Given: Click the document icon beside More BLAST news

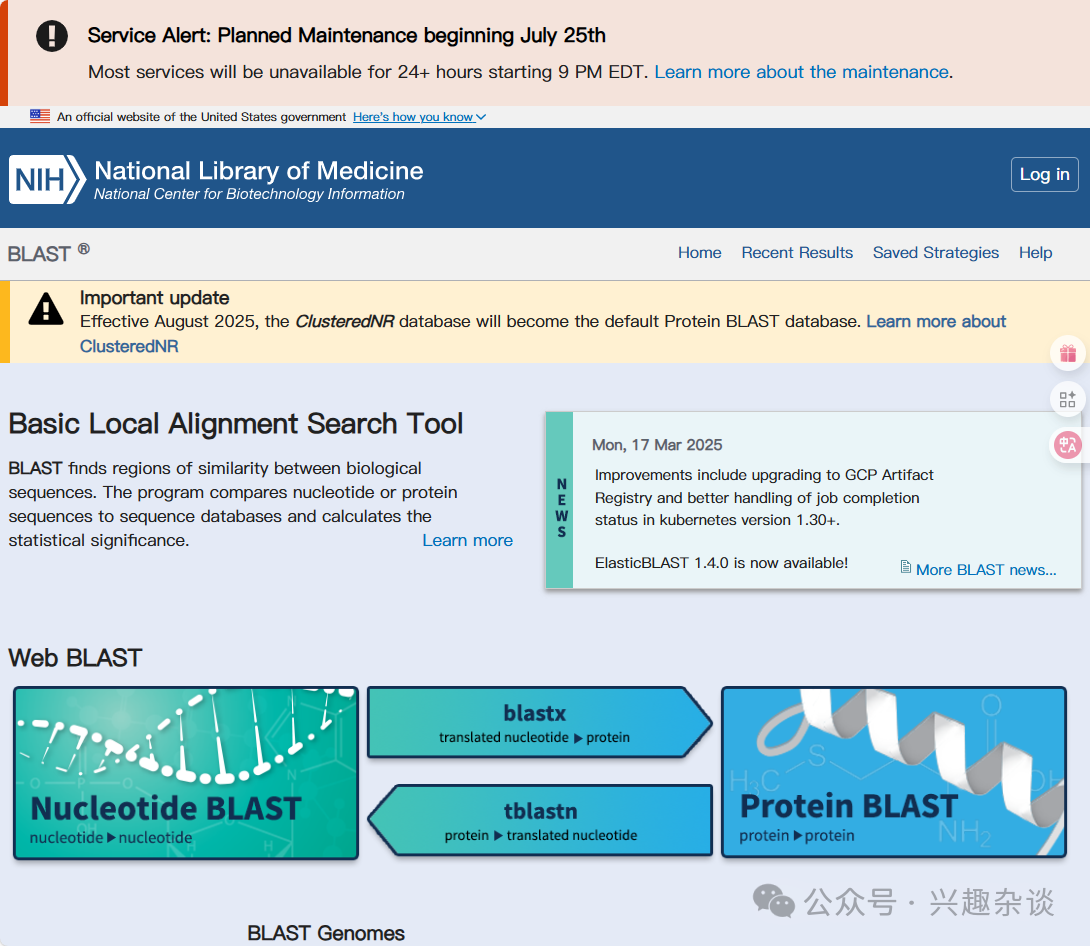Looking at the screenshot, I should point(906,568).
